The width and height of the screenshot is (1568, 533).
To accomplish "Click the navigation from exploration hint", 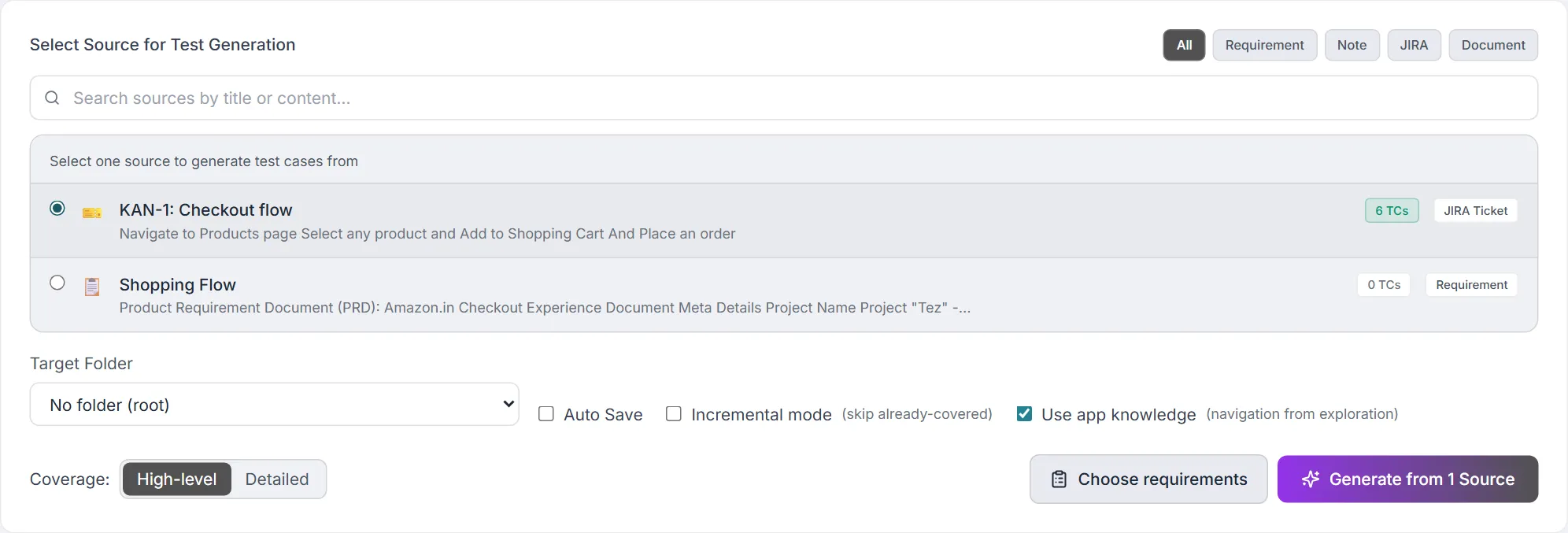I will (1302, 414).
